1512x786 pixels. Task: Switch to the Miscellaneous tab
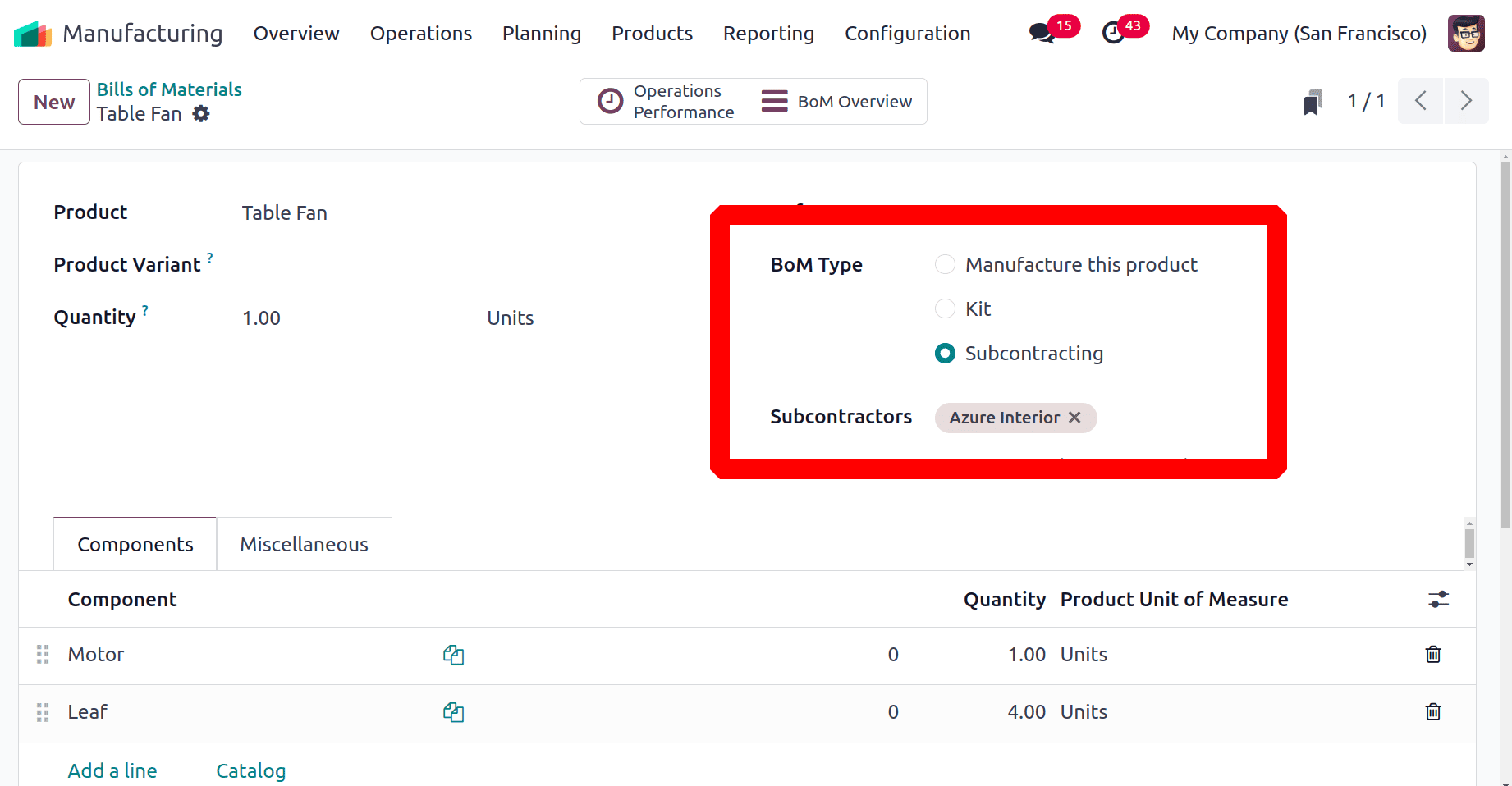304,545
